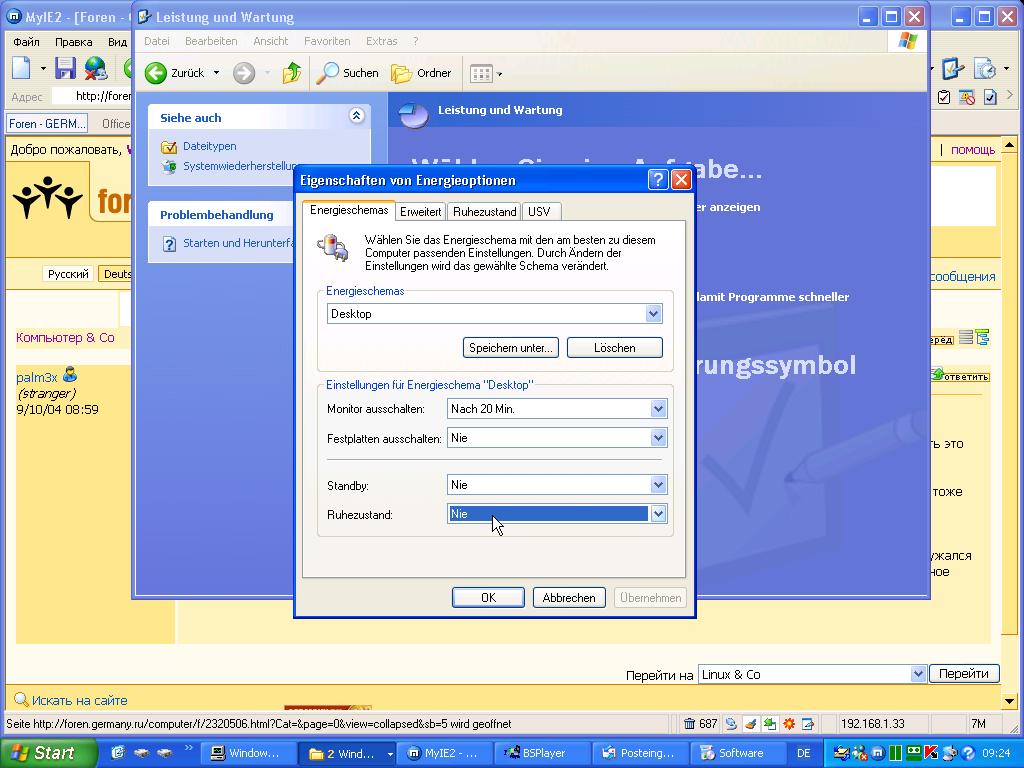Image resolution: width=1024 pixels, height=768 pixels.
Task: Click the Zurück back arrow in Explorer toolbar
Action: click(157, 73)
